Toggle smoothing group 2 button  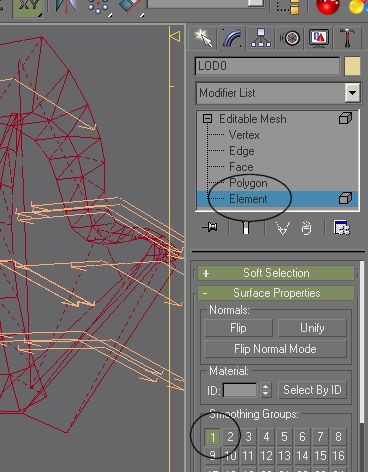(230, 437)
